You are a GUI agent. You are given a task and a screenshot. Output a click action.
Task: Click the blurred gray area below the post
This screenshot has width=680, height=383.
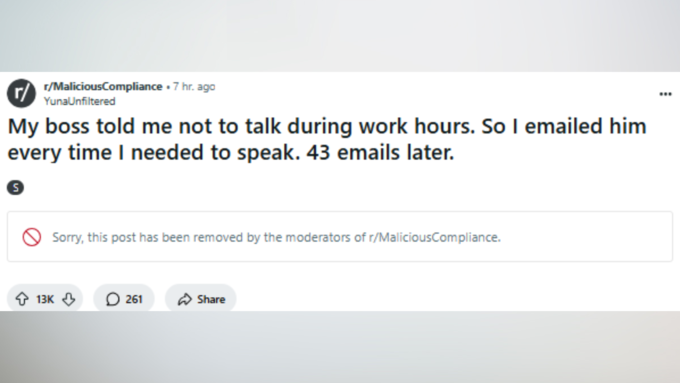click(340, 347)
